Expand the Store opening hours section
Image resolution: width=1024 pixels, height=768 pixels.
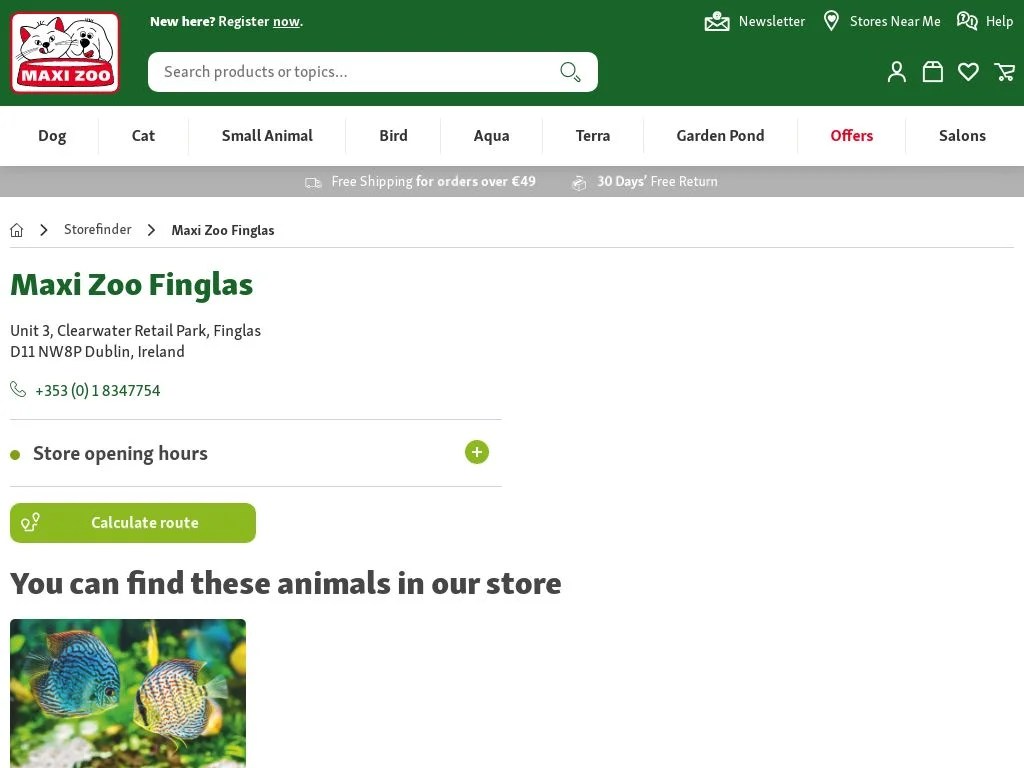[477, 452]
